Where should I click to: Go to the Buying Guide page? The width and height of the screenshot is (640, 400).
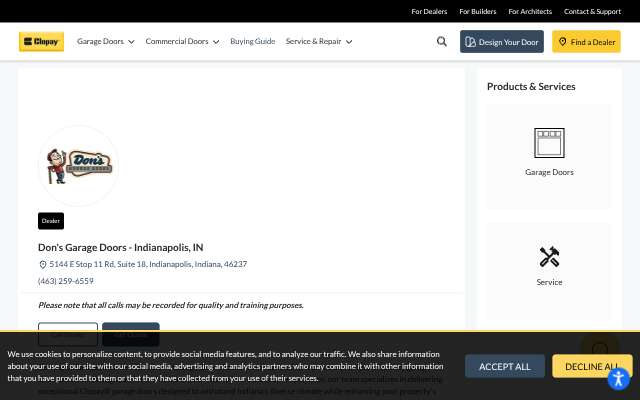tap(253, 41)
